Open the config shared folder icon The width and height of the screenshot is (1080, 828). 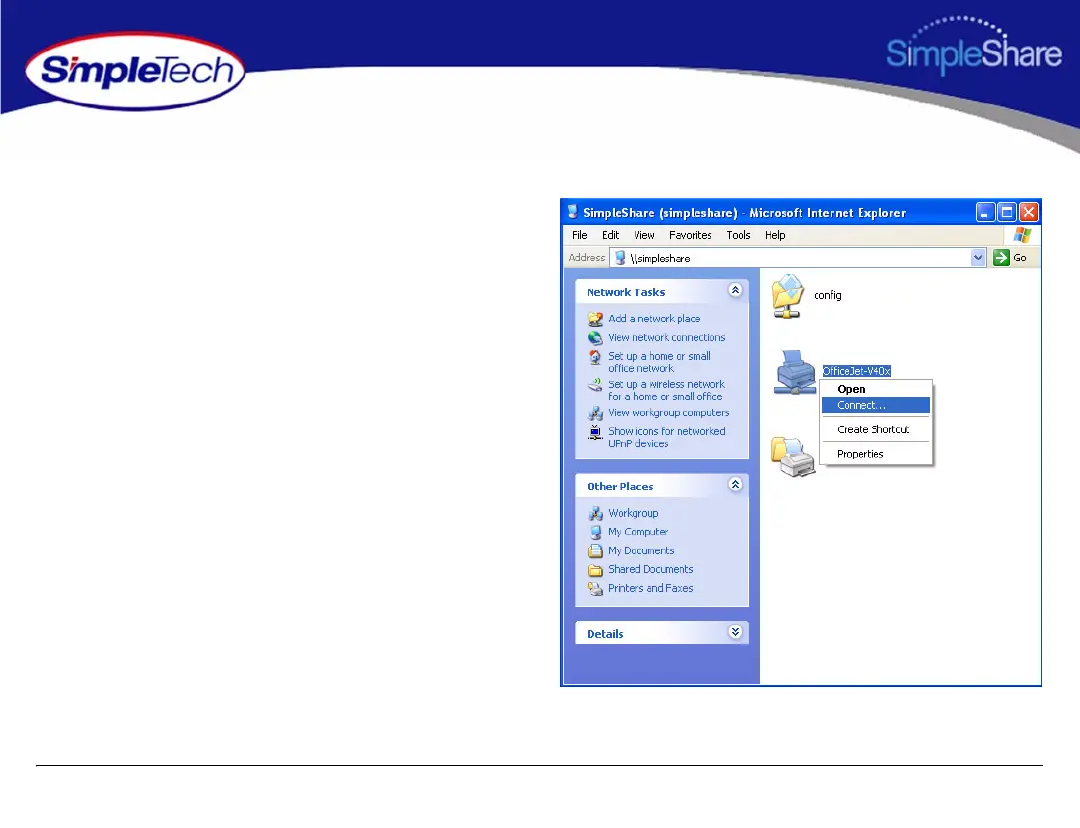pyautogui.click(x=788, y=296)
